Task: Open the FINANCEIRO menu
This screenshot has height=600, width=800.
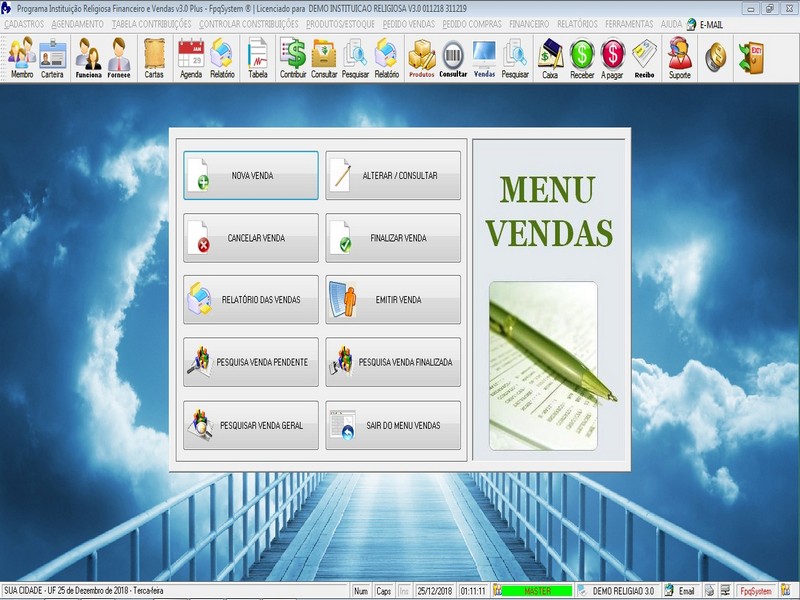Action: [529, 24]
